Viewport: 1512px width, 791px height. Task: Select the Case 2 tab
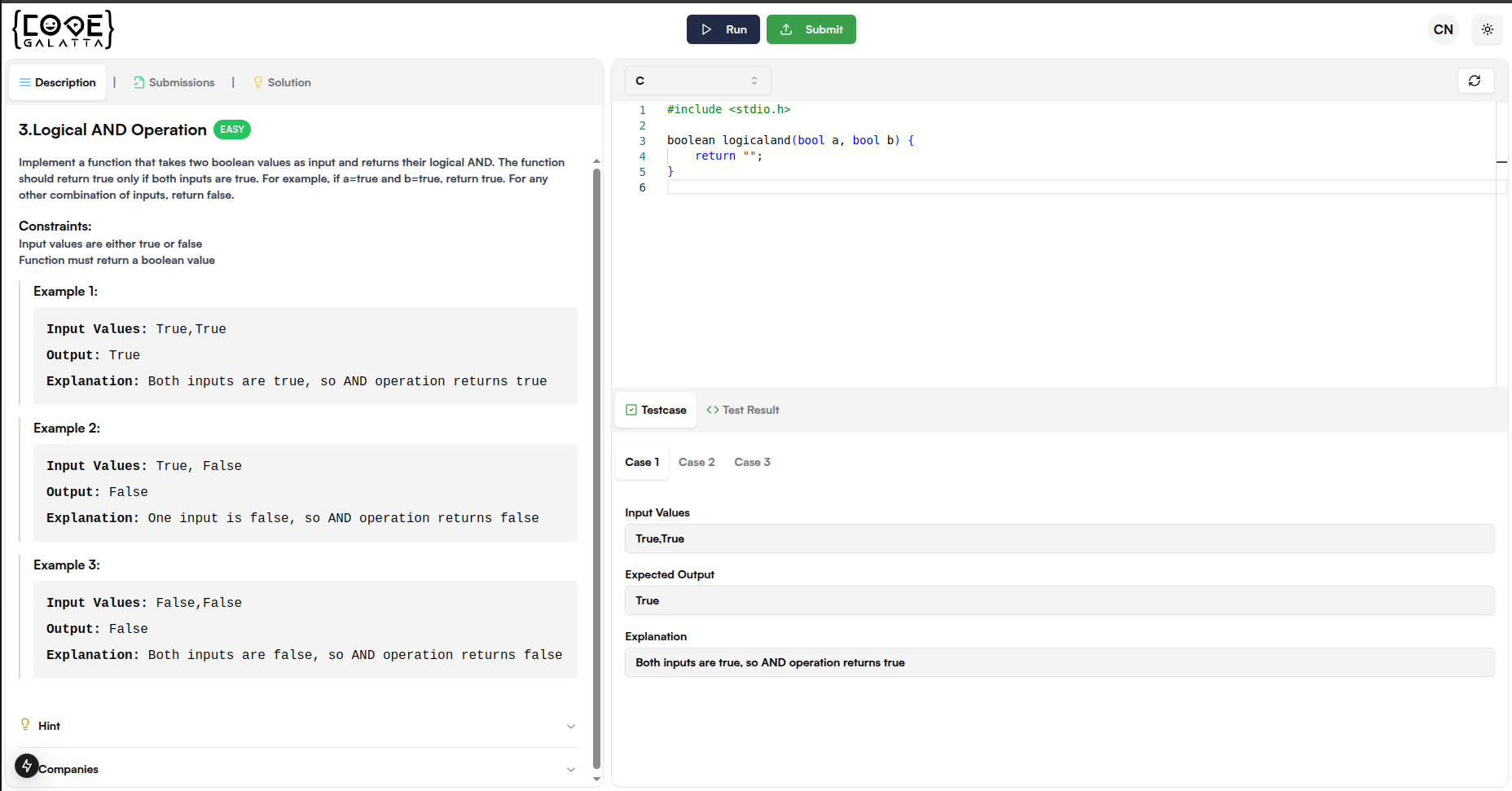[697, 462]
